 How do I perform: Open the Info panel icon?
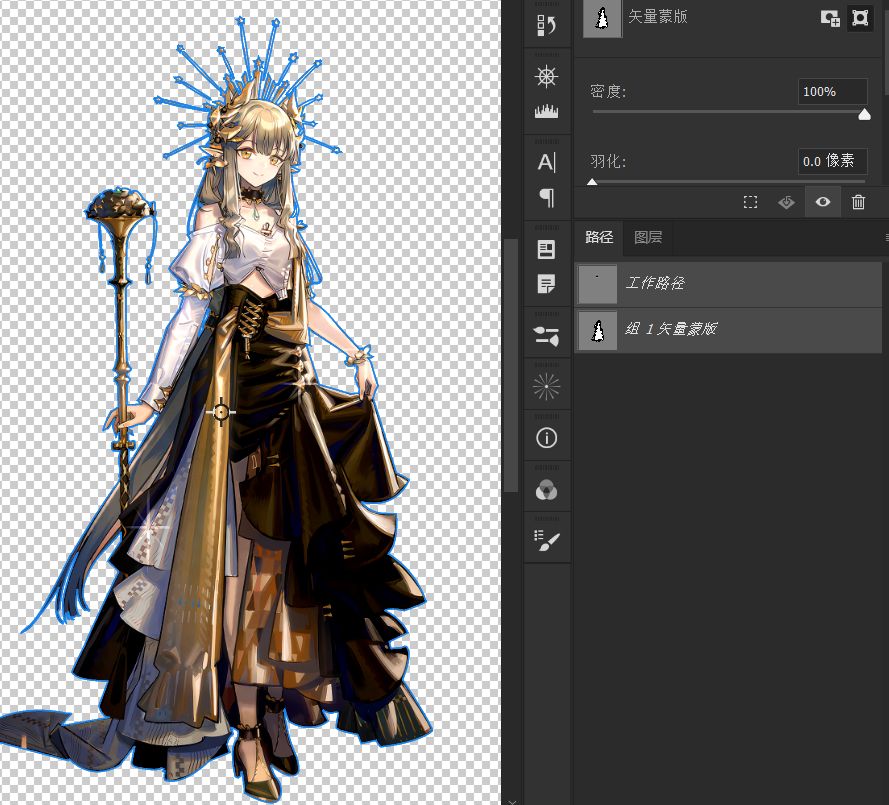click(547, 438)
